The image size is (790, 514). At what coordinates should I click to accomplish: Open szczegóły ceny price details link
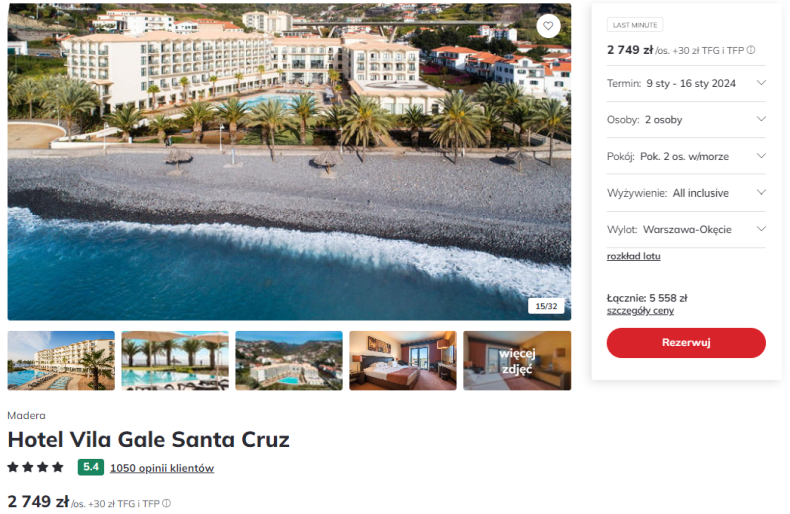click(640, 310)
